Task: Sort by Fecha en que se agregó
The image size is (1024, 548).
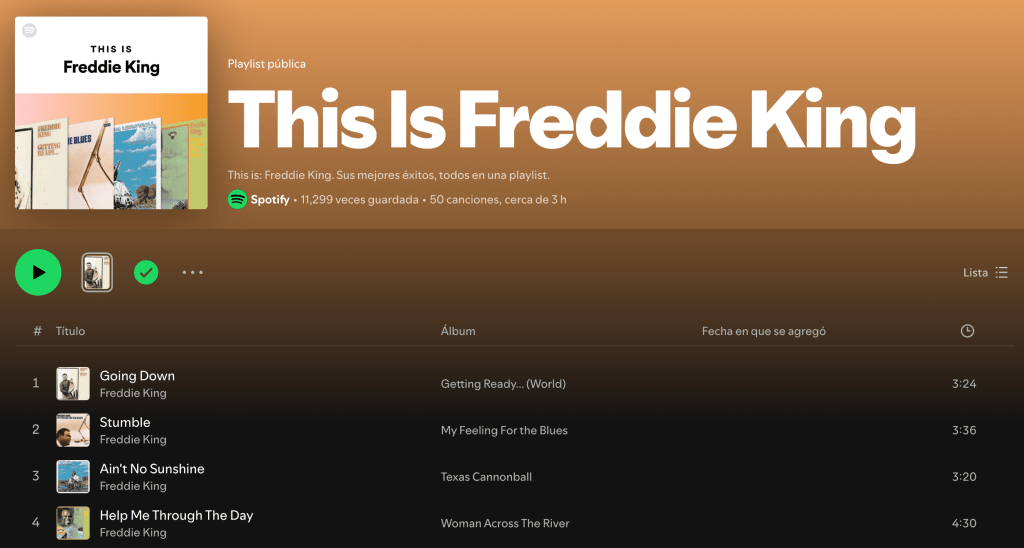Action: click(763, 331)
